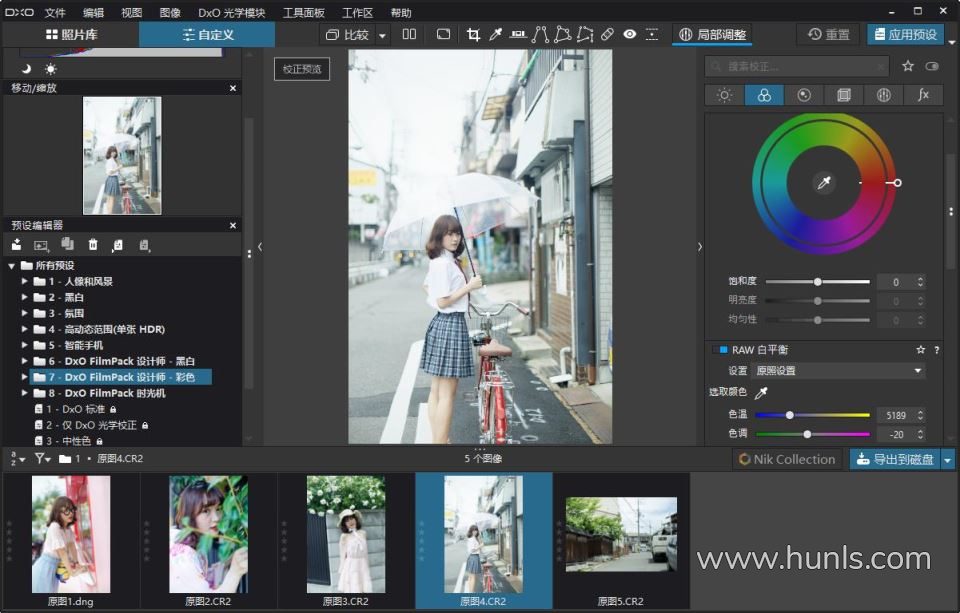This screenshot has height=613, width=960.
Task: Open the Color palette tab icon
Action: point(764,95)
